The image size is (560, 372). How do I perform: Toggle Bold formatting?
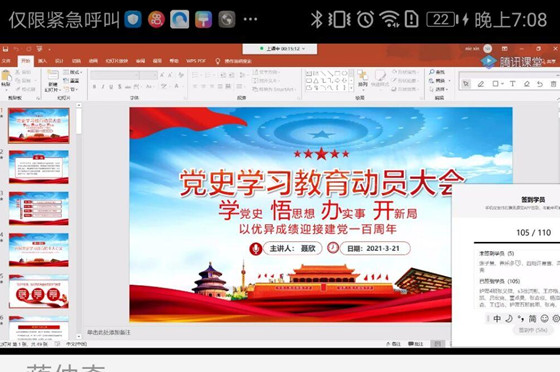94,86
